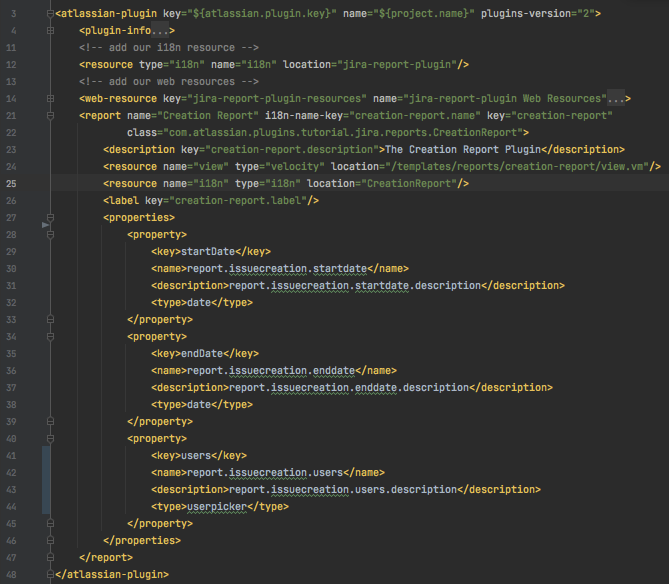Click fold end marker at closing properties tag

tap(50, 540)
